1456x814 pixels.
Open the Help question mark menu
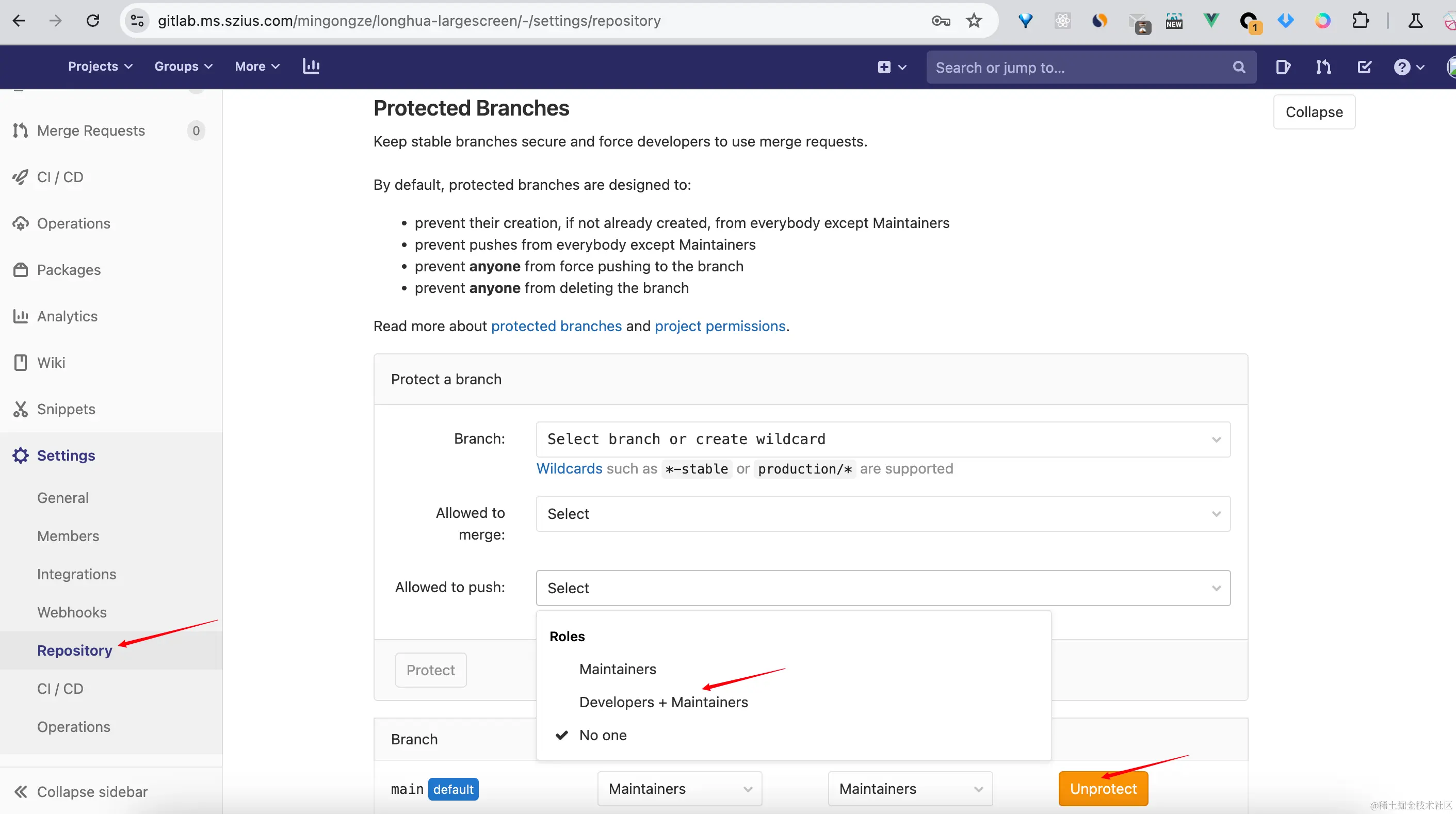(x=1408, y=67)
